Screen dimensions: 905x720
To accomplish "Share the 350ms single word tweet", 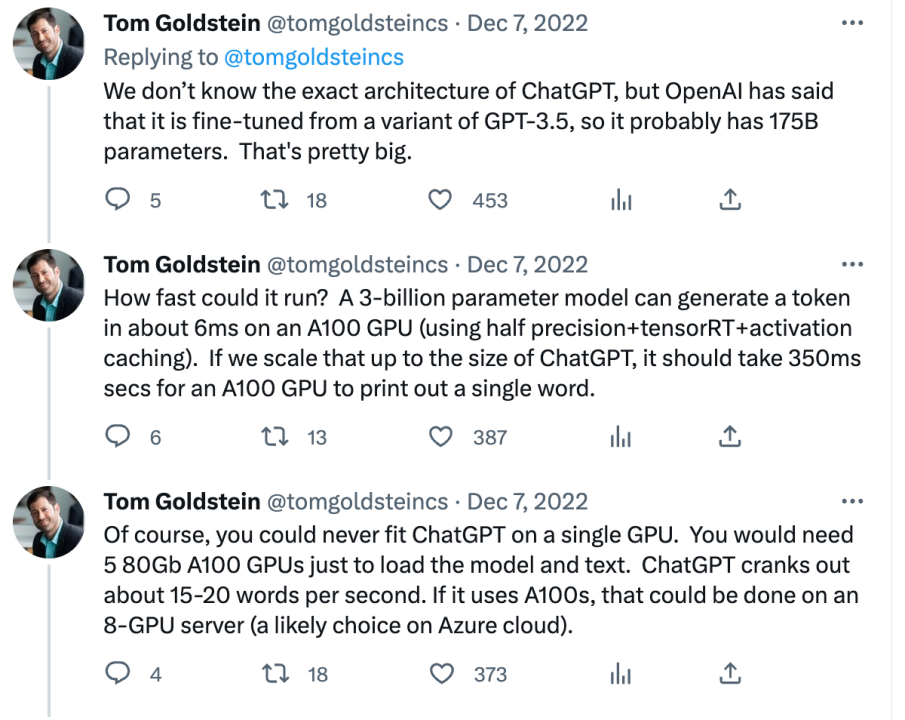I will [x=730, y=437].
